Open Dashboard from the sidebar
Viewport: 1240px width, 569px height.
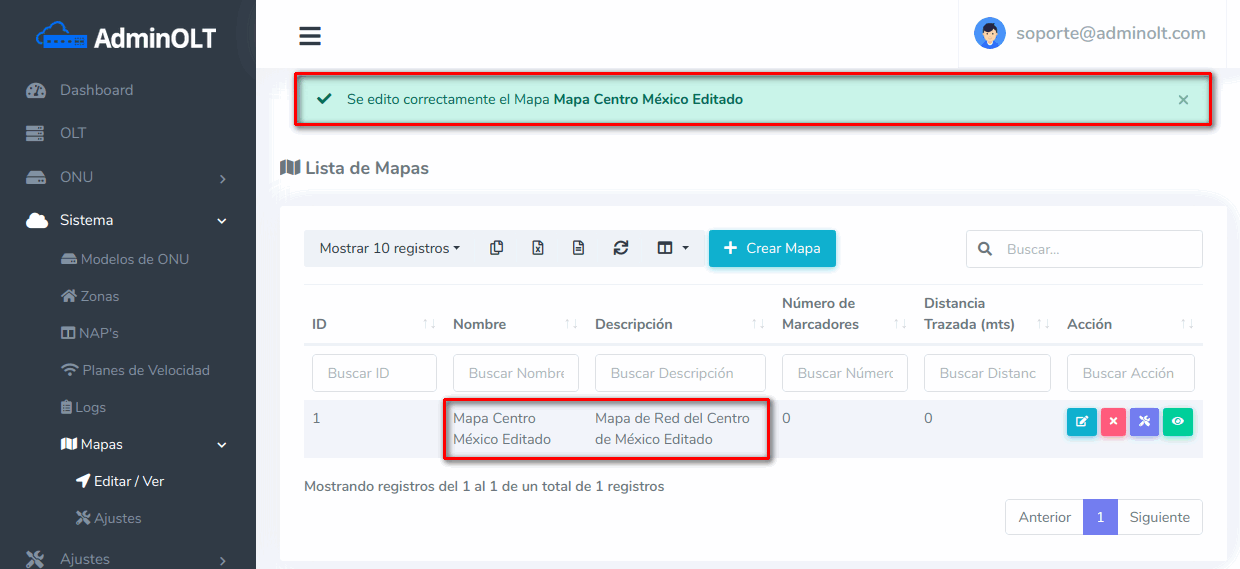(96, 90)
